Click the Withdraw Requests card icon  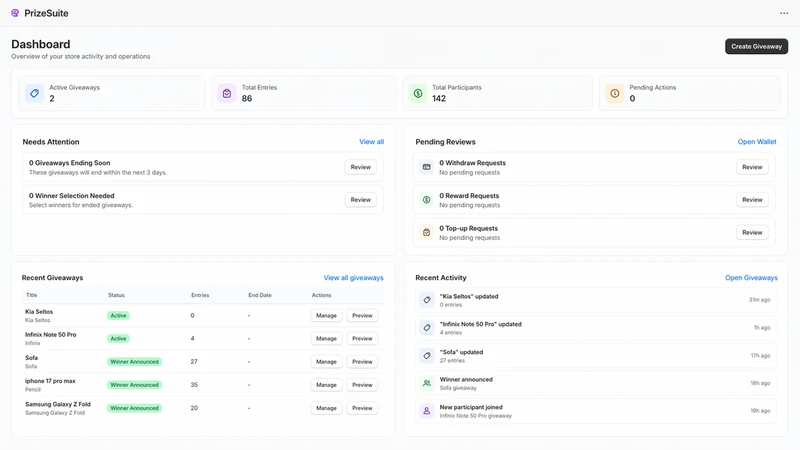(427, 167)
